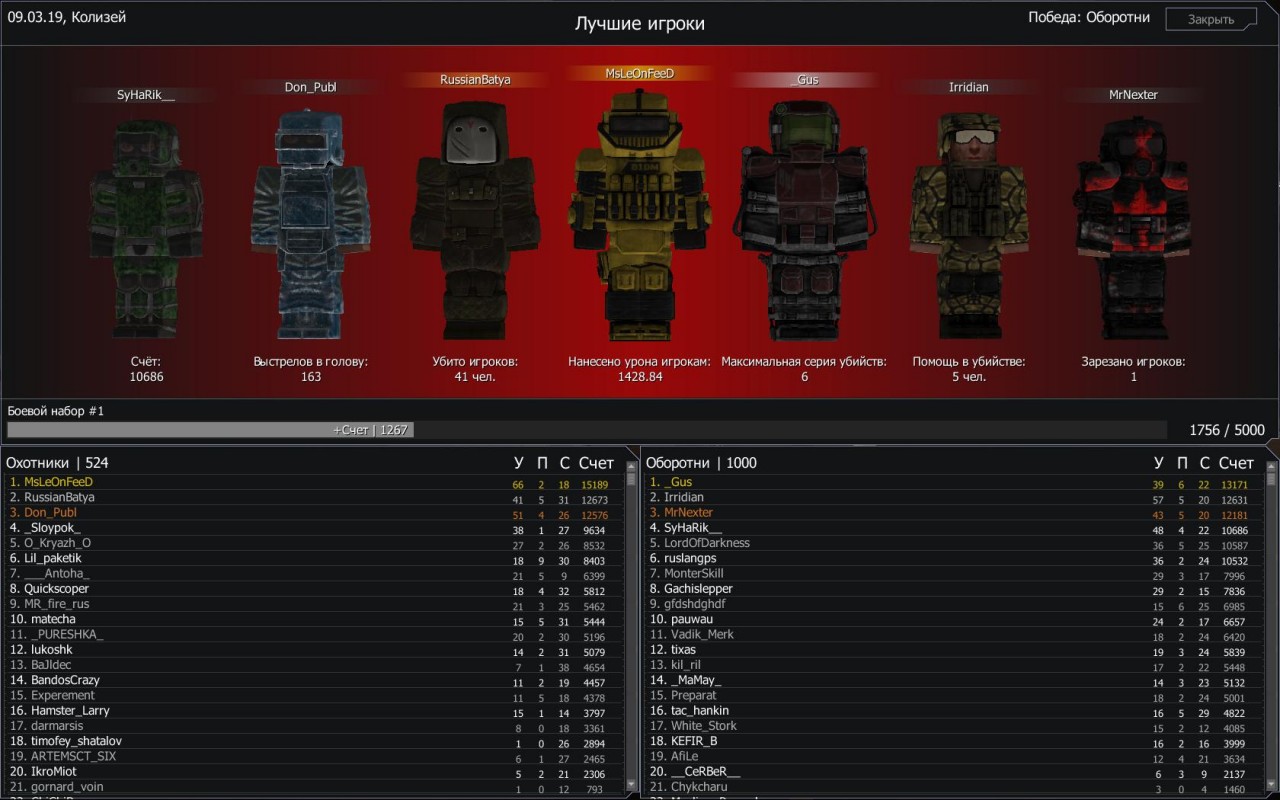The image size is (1280, 800).
Task: Select _Gus's character with green visor
Action: [803, 220]
